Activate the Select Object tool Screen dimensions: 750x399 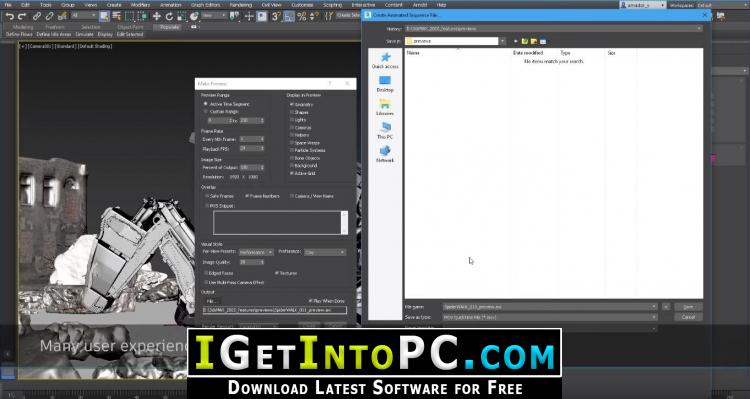[x=104, y=16]
